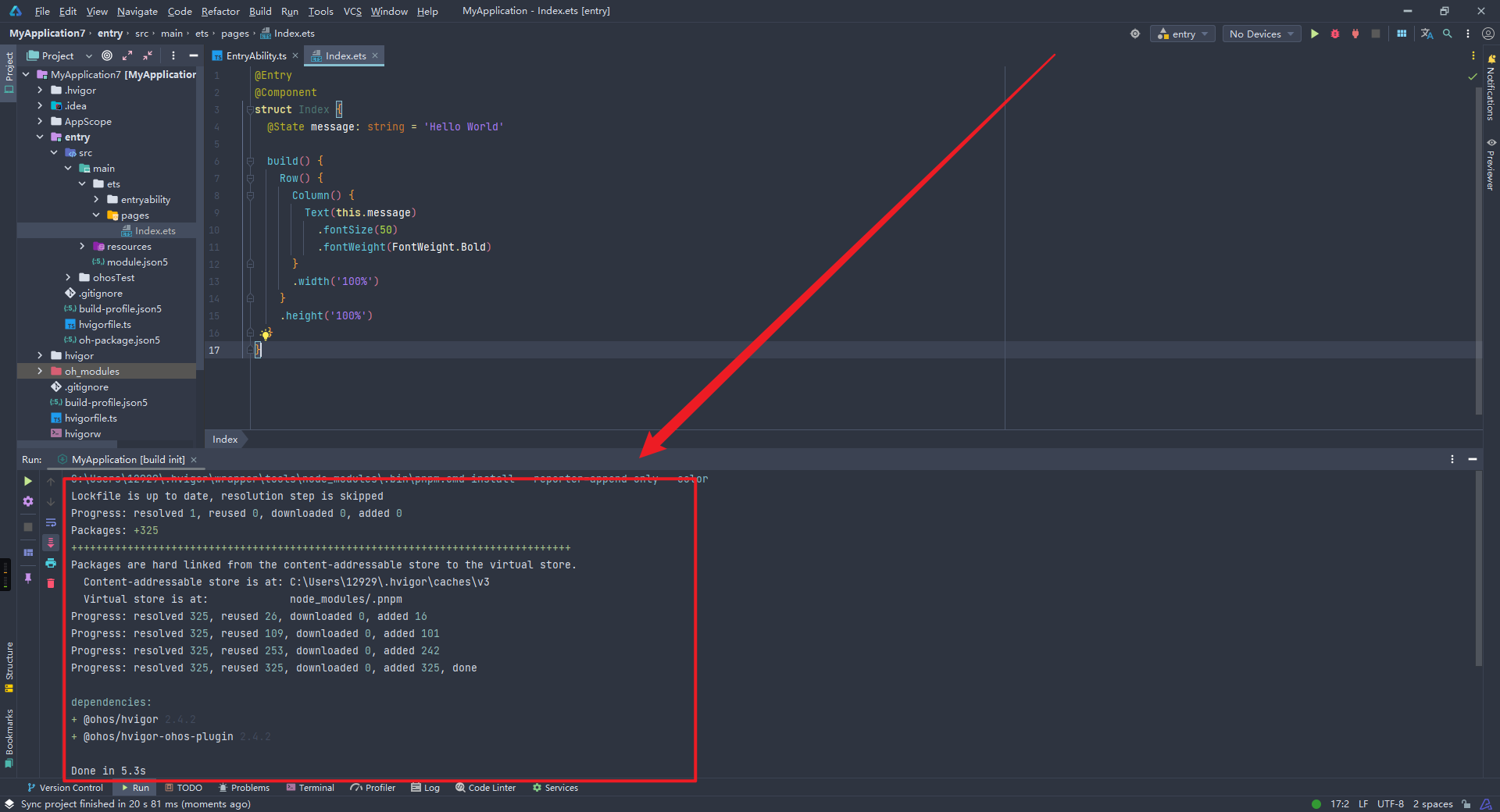This screenshot has height=812, width=1500.
Task: Open Version Control tool window
Action: pyautogui.click(x=65, y=788)
